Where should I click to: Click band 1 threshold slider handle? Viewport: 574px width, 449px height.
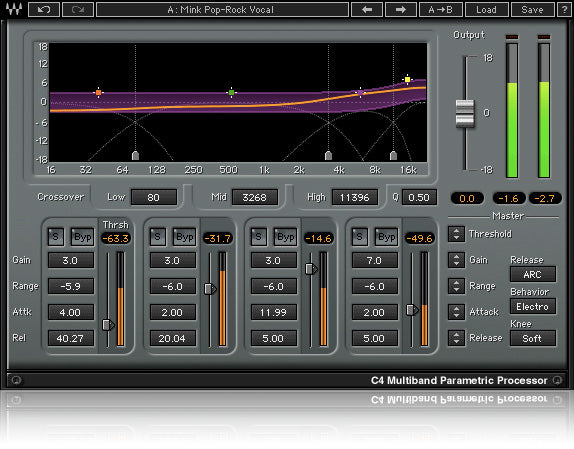coord(108,325)
